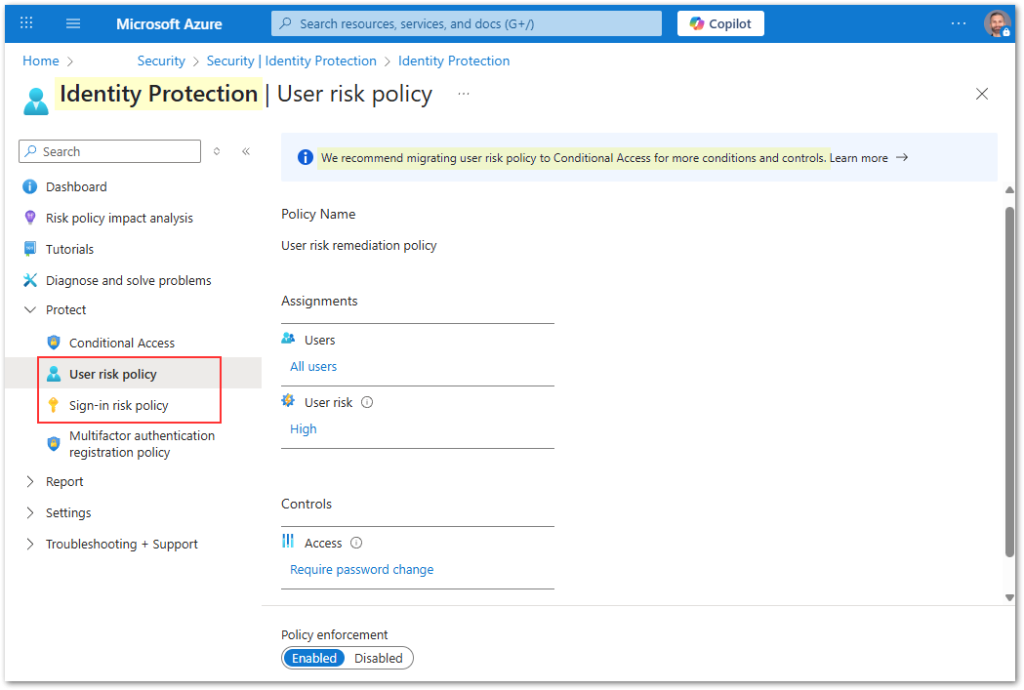Click the page title ellipsis options
Viewport: 1024px width, 690px height.
pyautogui.click(x=463, y=93)
